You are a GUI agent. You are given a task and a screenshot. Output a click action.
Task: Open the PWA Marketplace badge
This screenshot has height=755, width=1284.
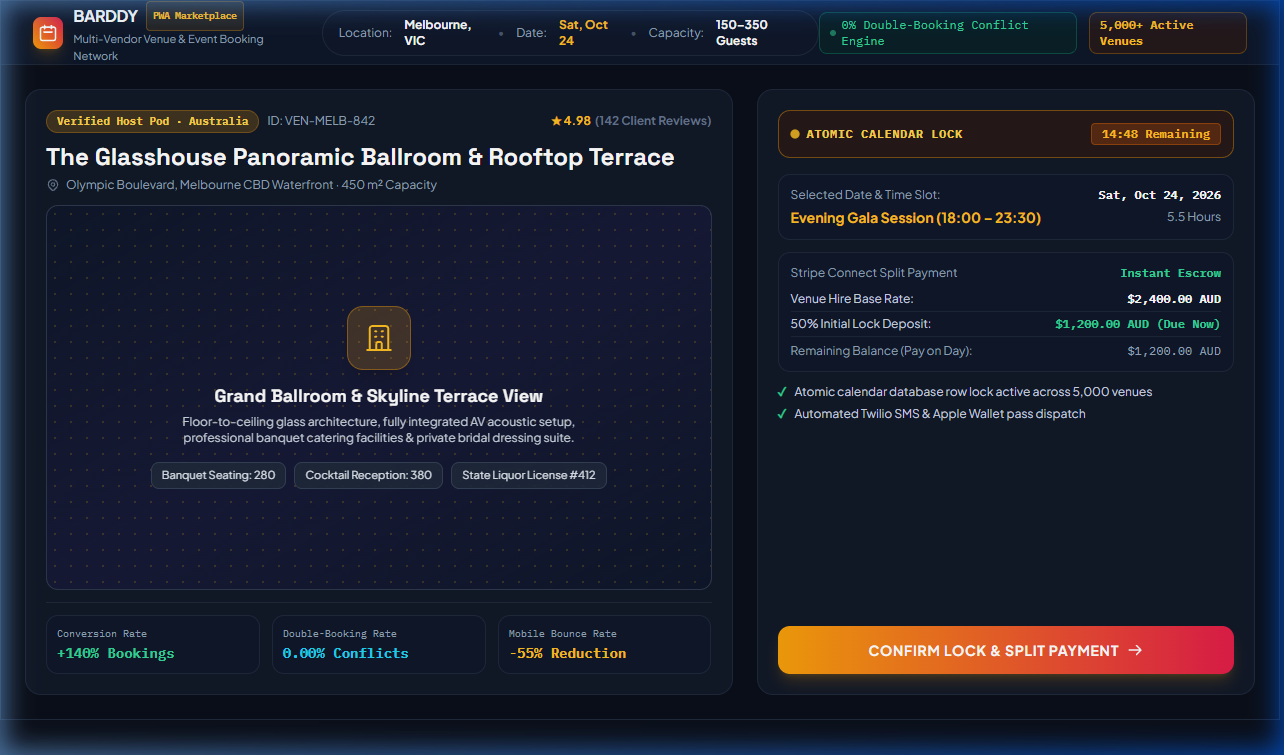195,16
